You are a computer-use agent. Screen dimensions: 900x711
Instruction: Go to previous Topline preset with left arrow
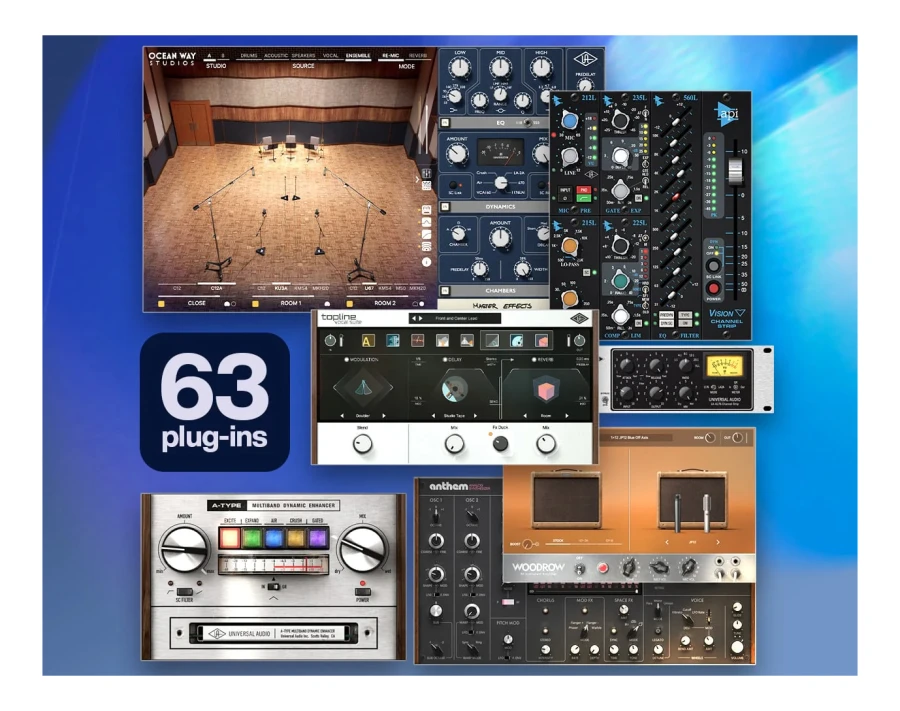[x=414, y=318]
